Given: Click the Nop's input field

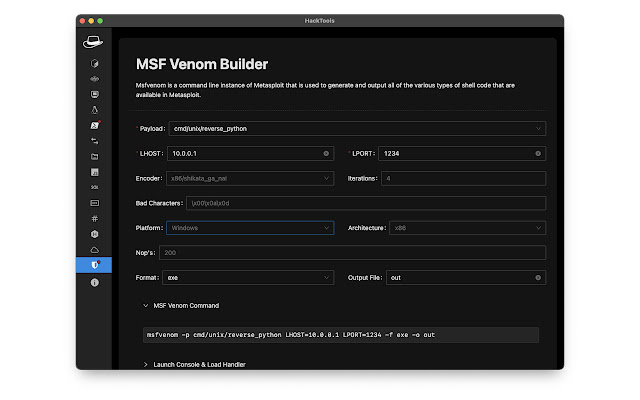Looking at the screenshot, I should pos(352,253).
